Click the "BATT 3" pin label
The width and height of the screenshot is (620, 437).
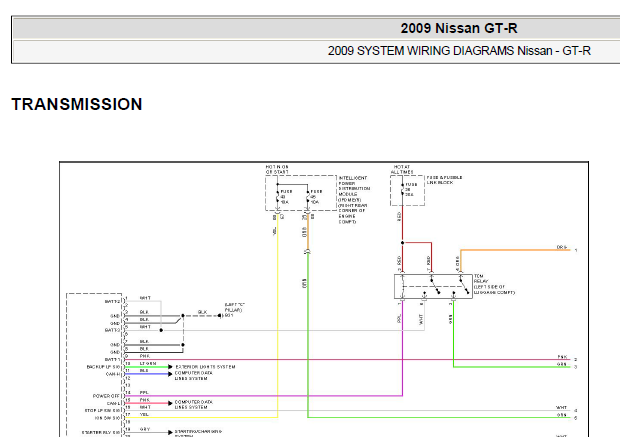pos(112,330)
